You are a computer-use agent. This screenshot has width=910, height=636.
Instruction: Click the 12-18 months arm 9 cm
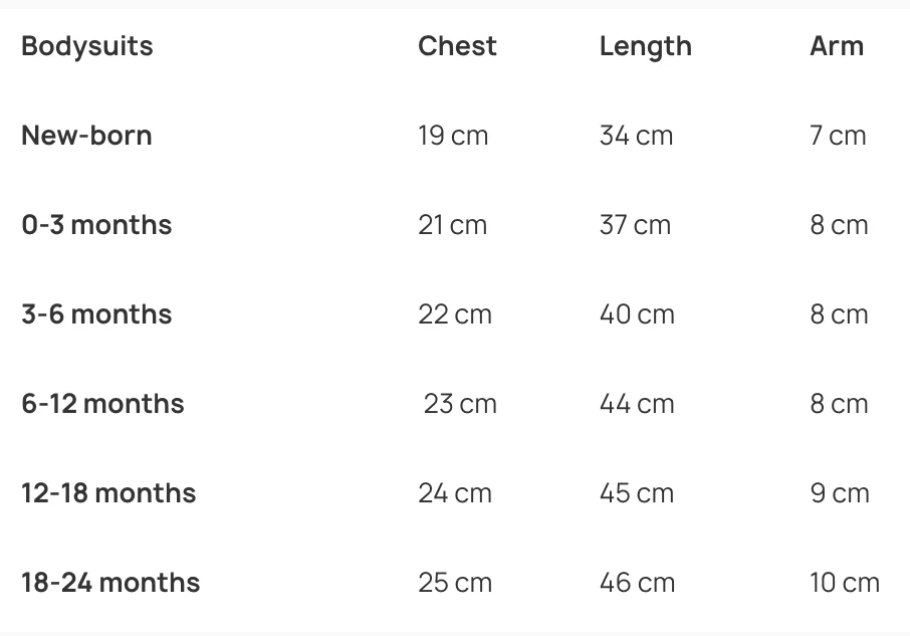(x=838, y=493)
